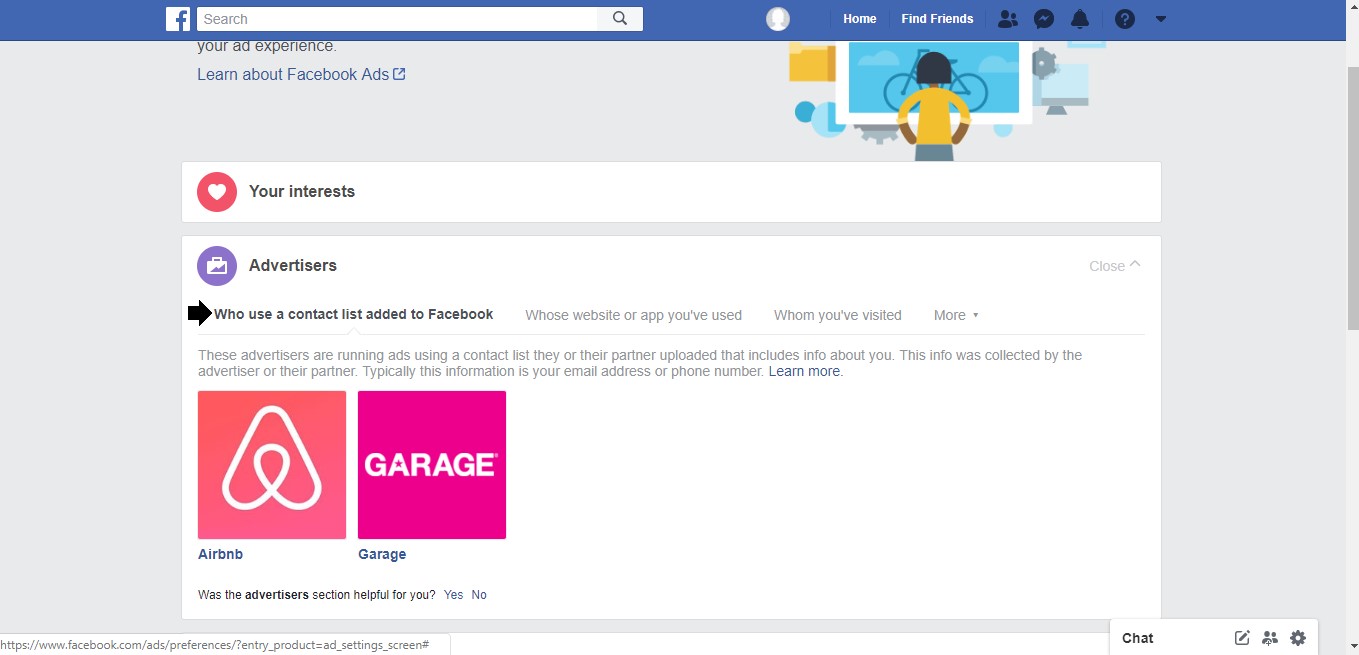
Task: Click the Search input field
Action: coord(397,19)
